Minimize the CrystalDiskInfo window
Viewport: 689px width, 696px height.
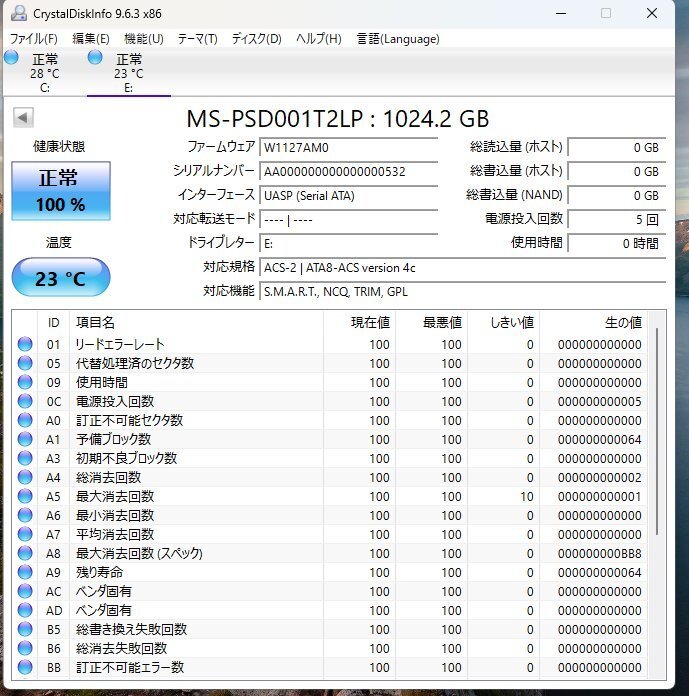pyautogui.click(x=561, y=13)
